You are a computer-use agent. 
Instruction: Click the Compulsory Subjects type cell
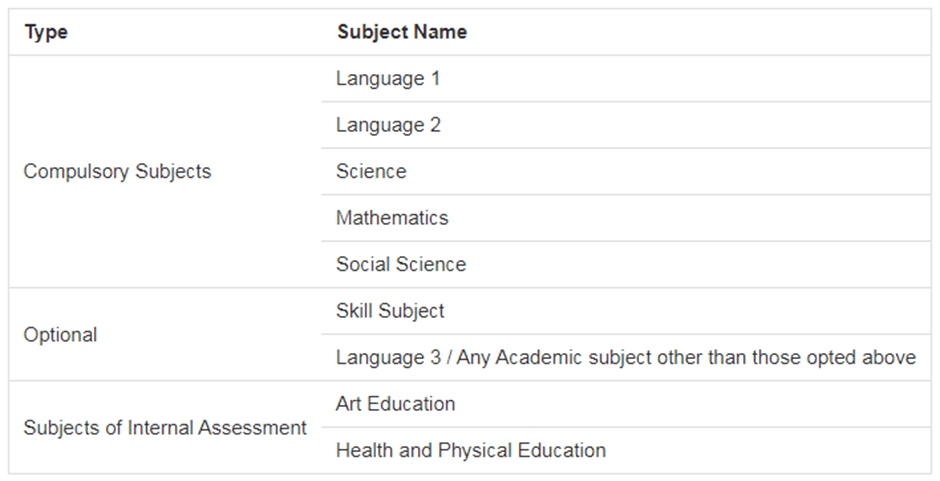(165, 172)
